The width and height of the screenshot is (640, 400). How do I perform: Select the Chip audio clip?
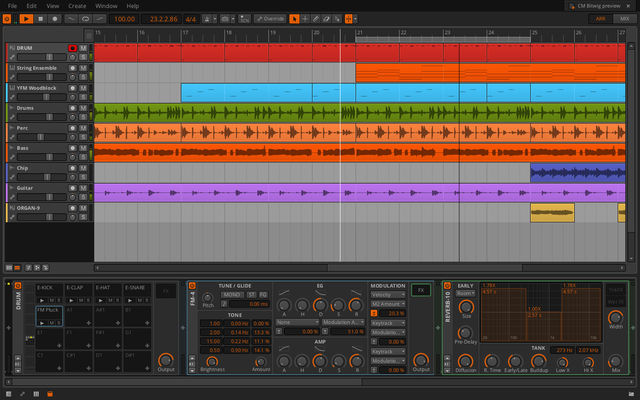pyautogui.click(x=578, y=173)
